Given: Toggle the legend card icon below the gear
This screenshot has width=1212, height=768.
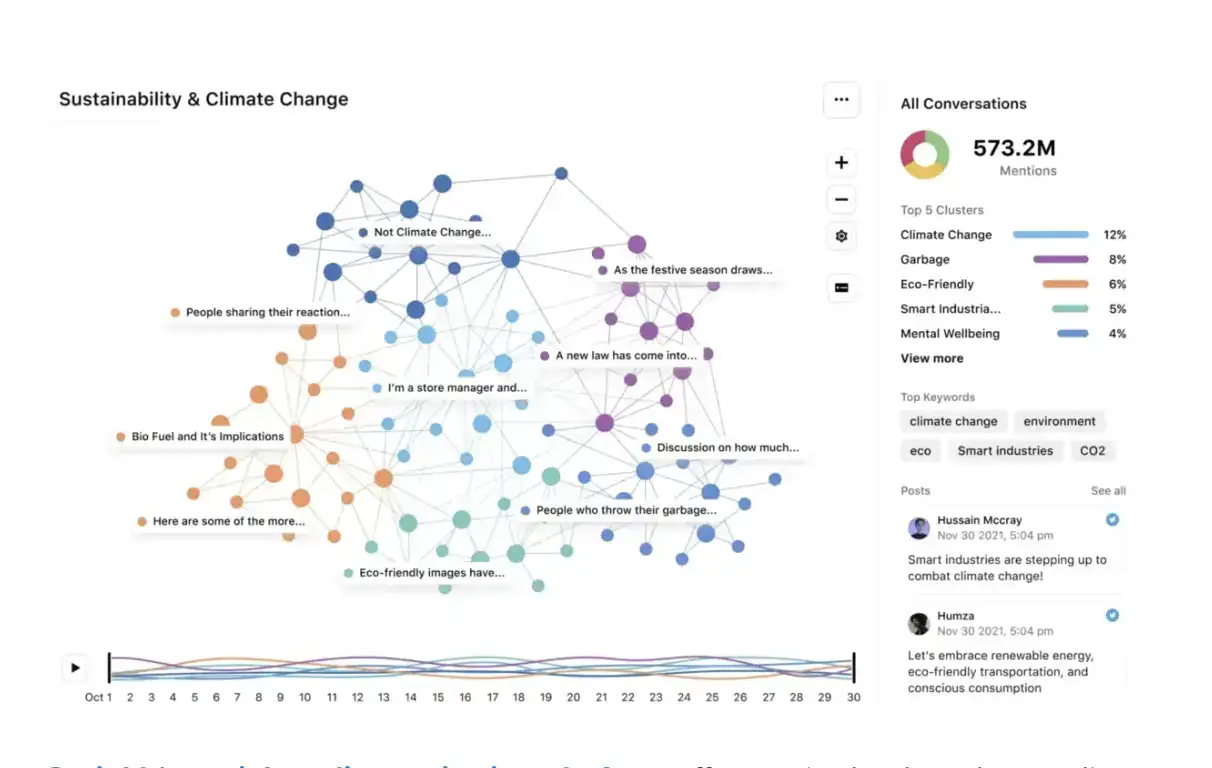Looking at the screenshot, I should 841,288.
